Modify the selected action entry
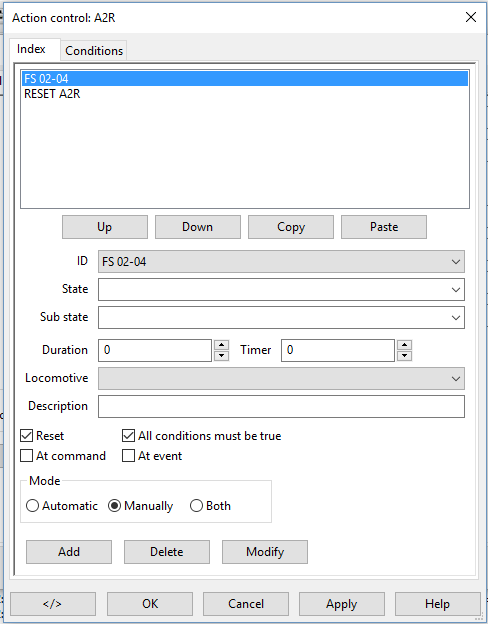The image size is (488, 624). click(265, 552)
